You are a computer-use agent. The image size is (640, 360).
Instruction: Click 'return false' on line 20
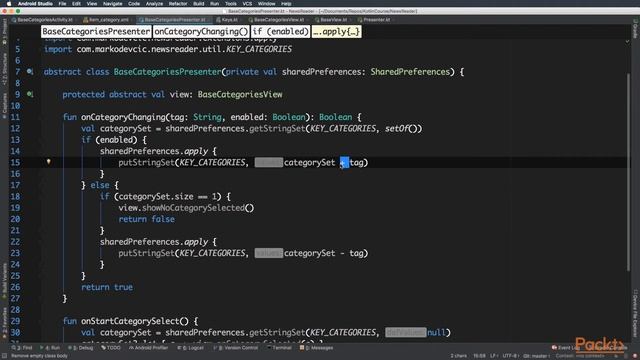coord(147,219)
